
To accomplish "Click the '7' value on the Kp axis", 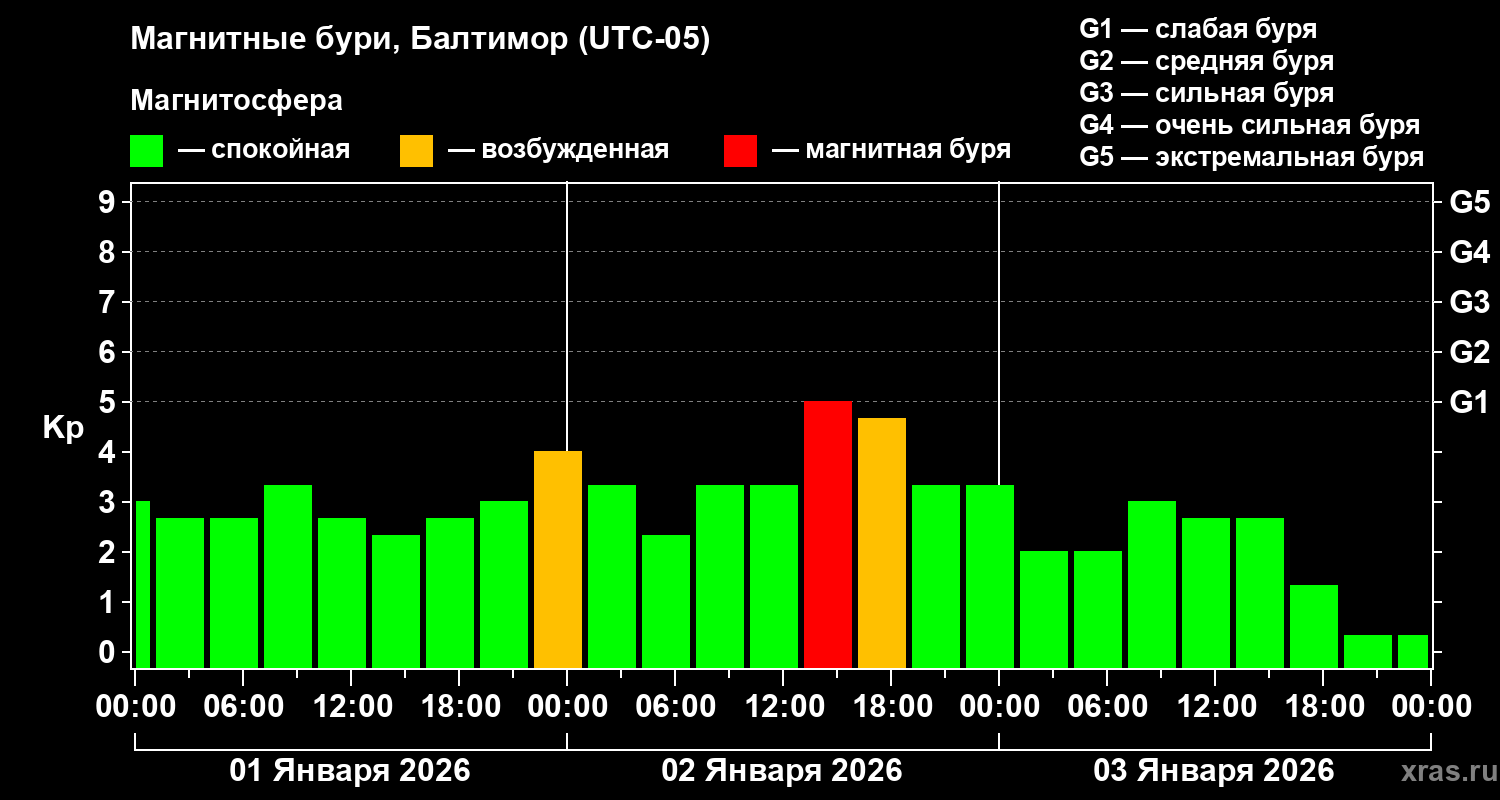I will coord(109,302).
